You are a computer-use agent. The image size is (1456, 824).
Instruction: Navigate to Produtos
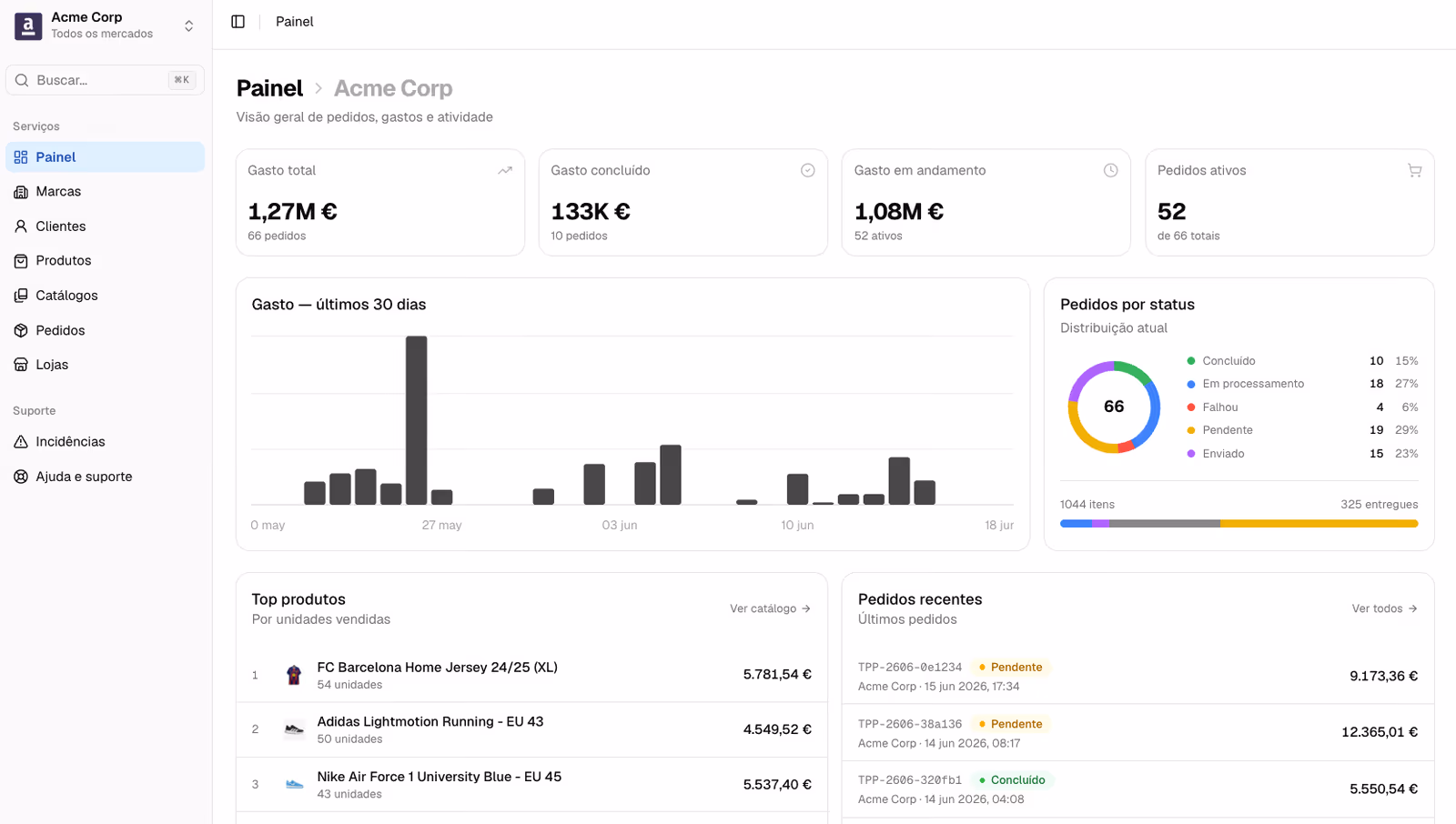[x=106, y=261]
